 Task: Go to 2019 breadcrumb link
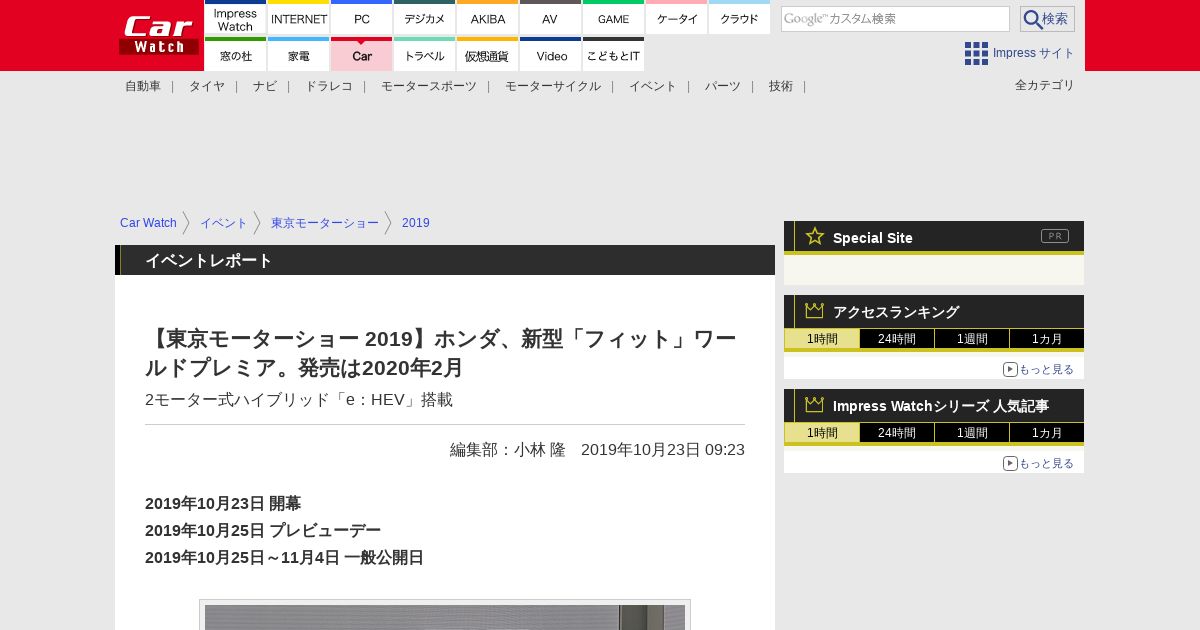point(416,223)
